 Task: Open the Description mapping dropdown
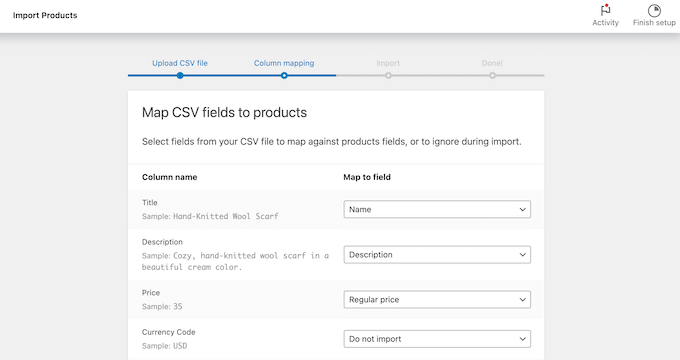coord(437,255)
